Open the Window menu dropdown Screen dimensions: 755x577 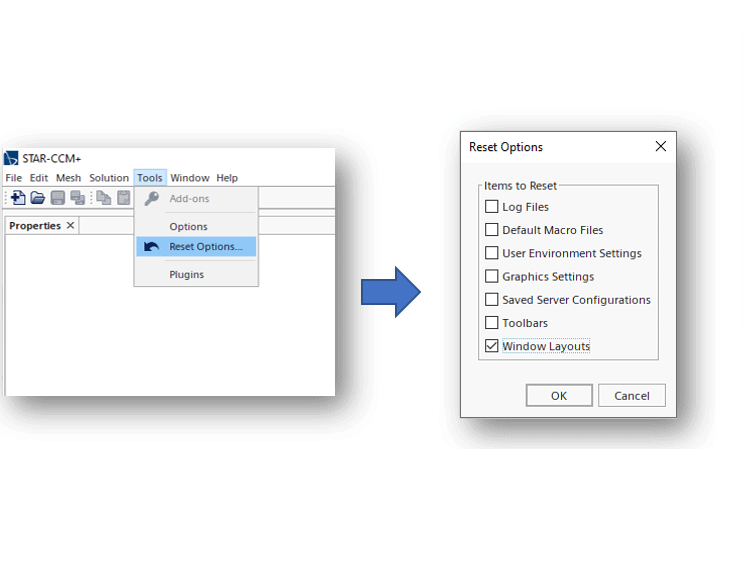point(189,178)
